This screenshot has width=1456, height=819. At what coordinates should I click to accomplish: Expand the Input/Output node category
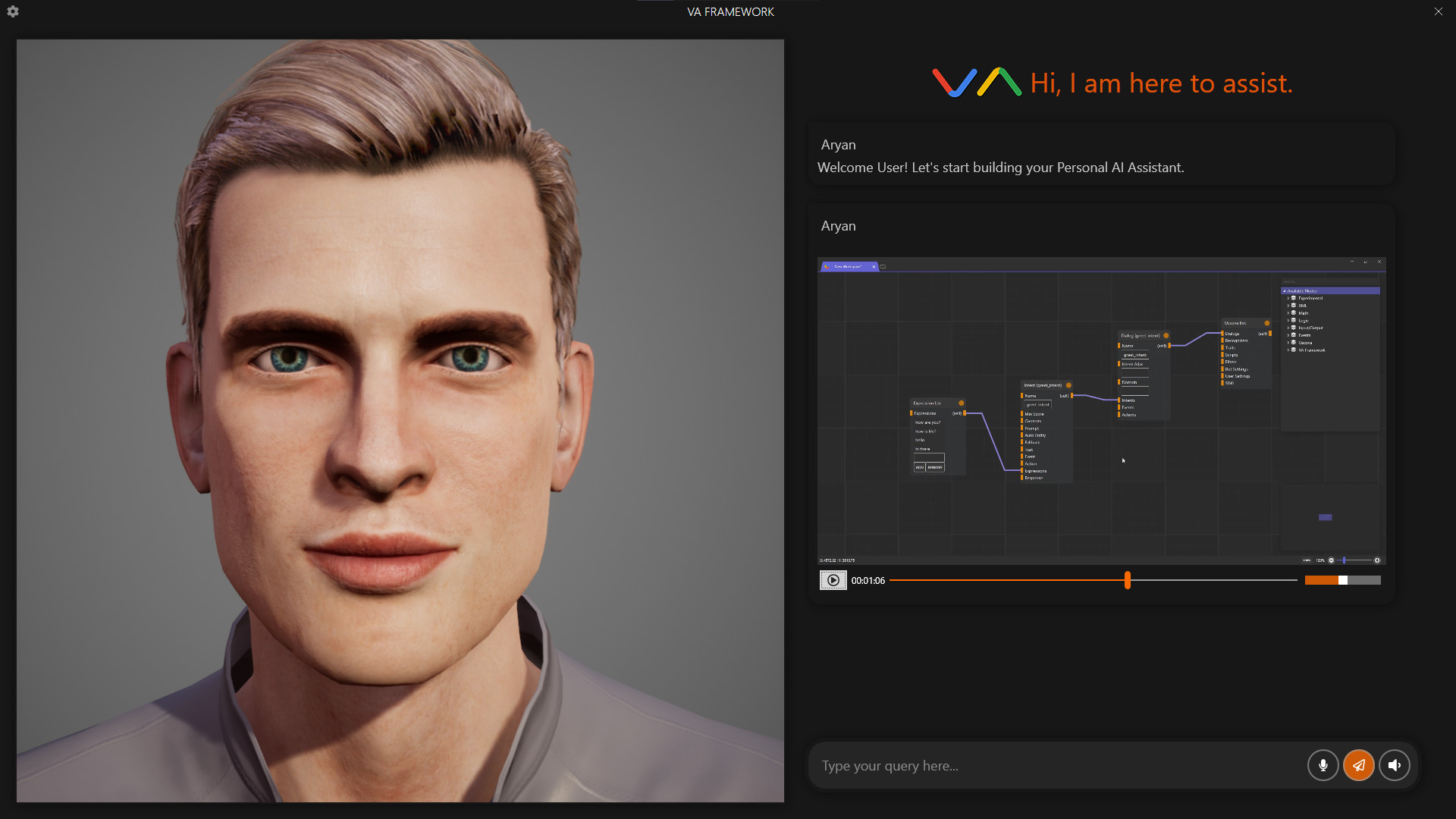coord(1288,328)
